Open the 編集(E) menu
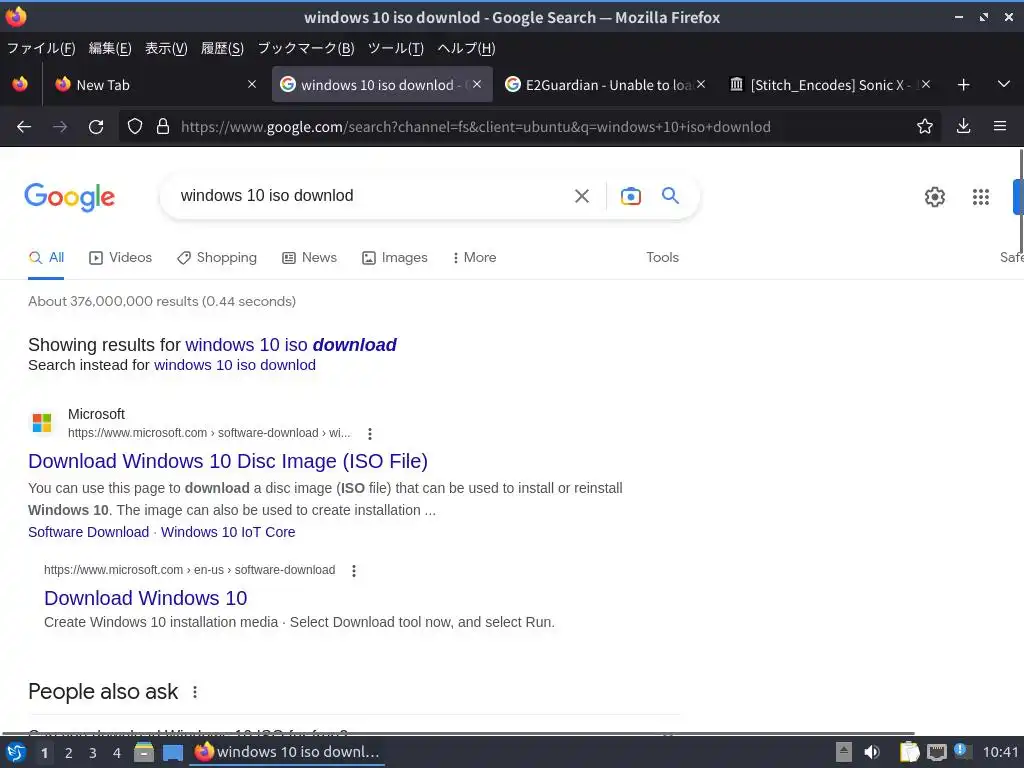Viewport: 1024px width, 768px height. coord(110,48)
